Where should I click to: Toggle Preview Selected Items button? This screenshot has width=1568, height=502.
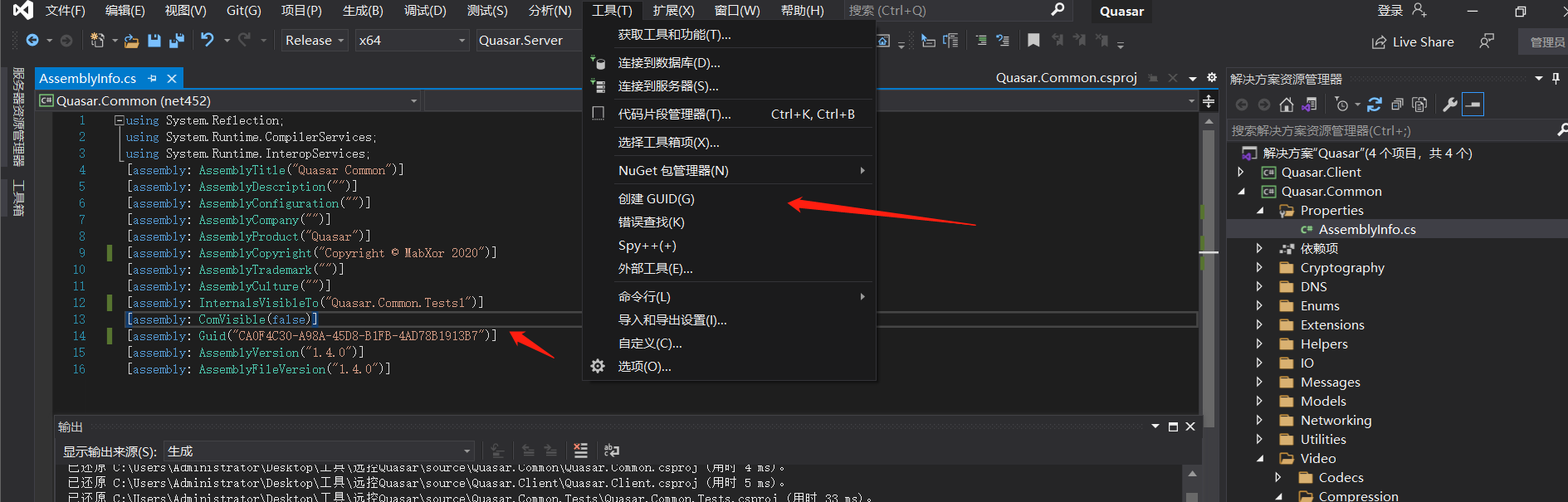point(1473,105)
